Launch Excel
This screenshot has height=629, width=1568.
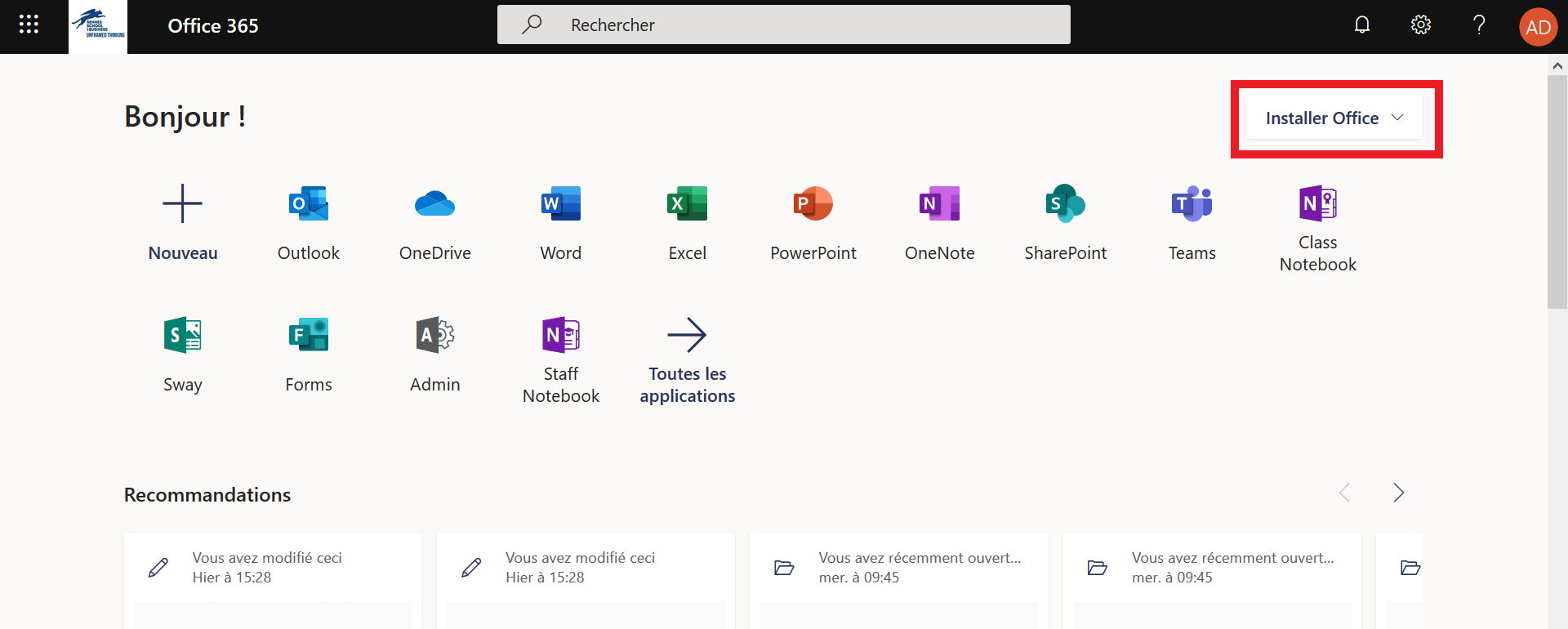[x=688, y=222]
